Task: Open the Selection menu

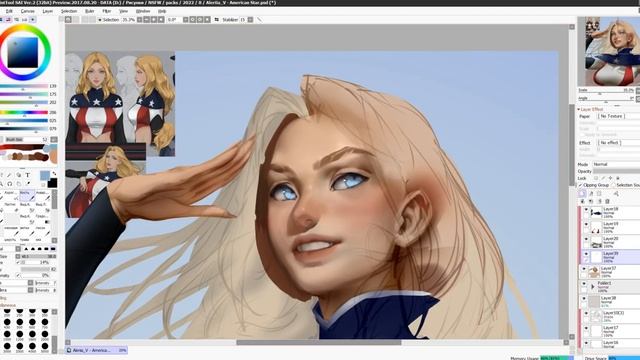Action: (69, 11)
